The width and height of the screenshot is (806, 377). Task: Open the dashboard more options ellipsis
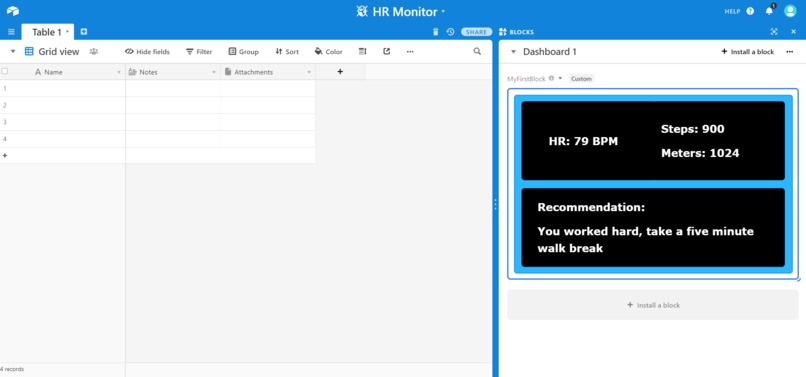point(790,52)
